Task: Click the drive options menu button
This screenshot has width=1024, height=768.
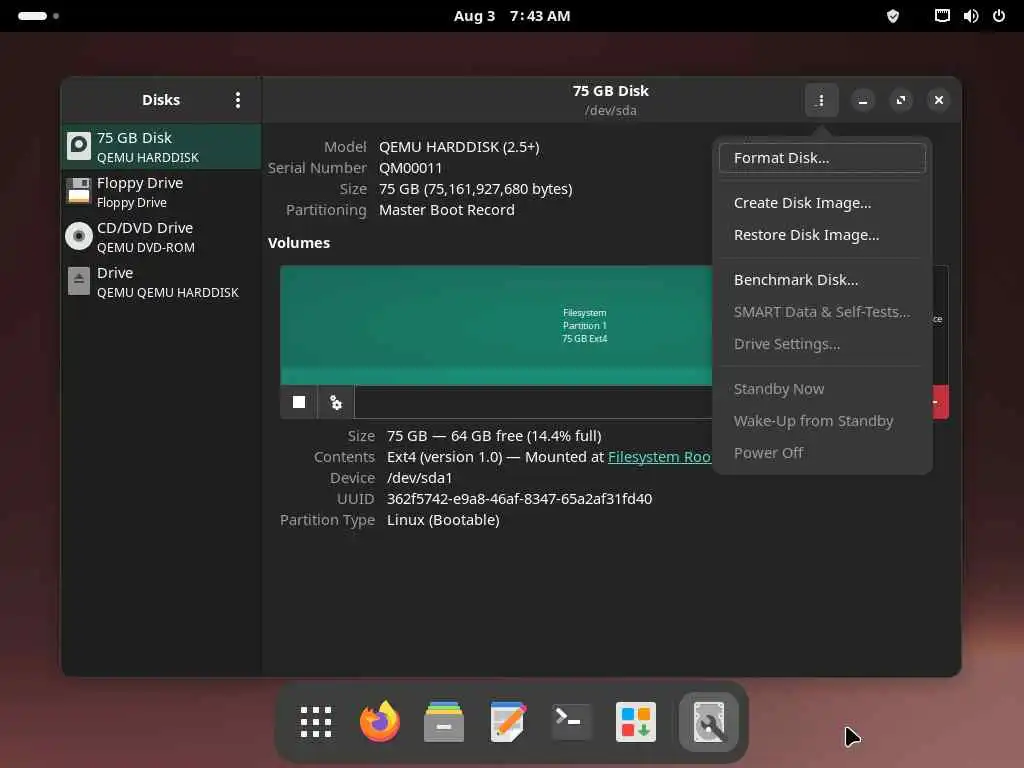Action: pyautogui.click(x=821, y=100)
